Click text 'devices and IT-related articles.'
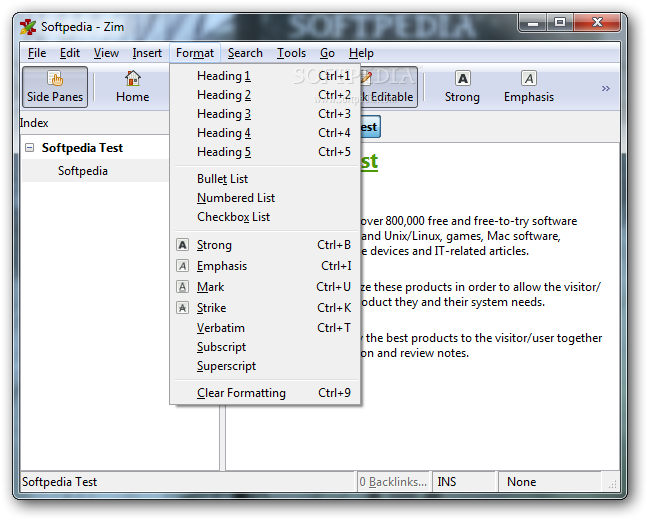Image resolution: width=648 pixels, height=520 pixels. click(450, 251)
